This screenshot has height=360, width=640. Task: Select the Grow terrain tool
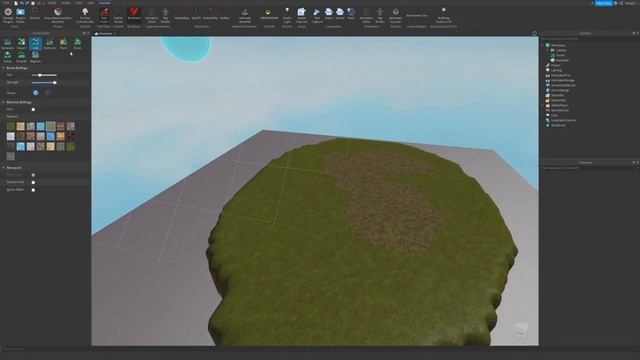[x=77, y=44]
